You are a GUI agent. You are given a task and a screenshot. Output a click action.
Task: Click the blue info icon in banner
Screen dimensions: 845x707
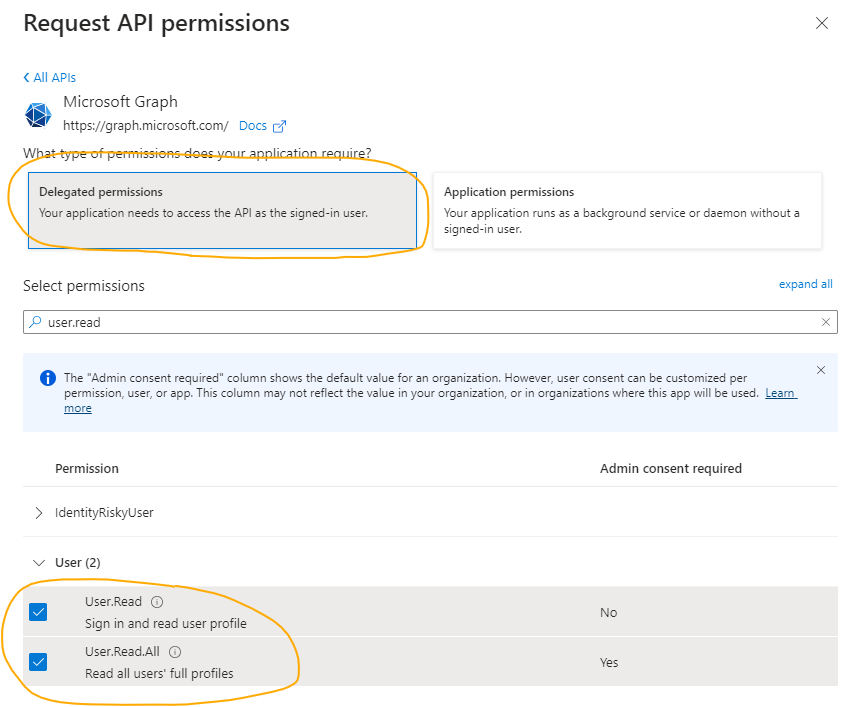[48, 378]
